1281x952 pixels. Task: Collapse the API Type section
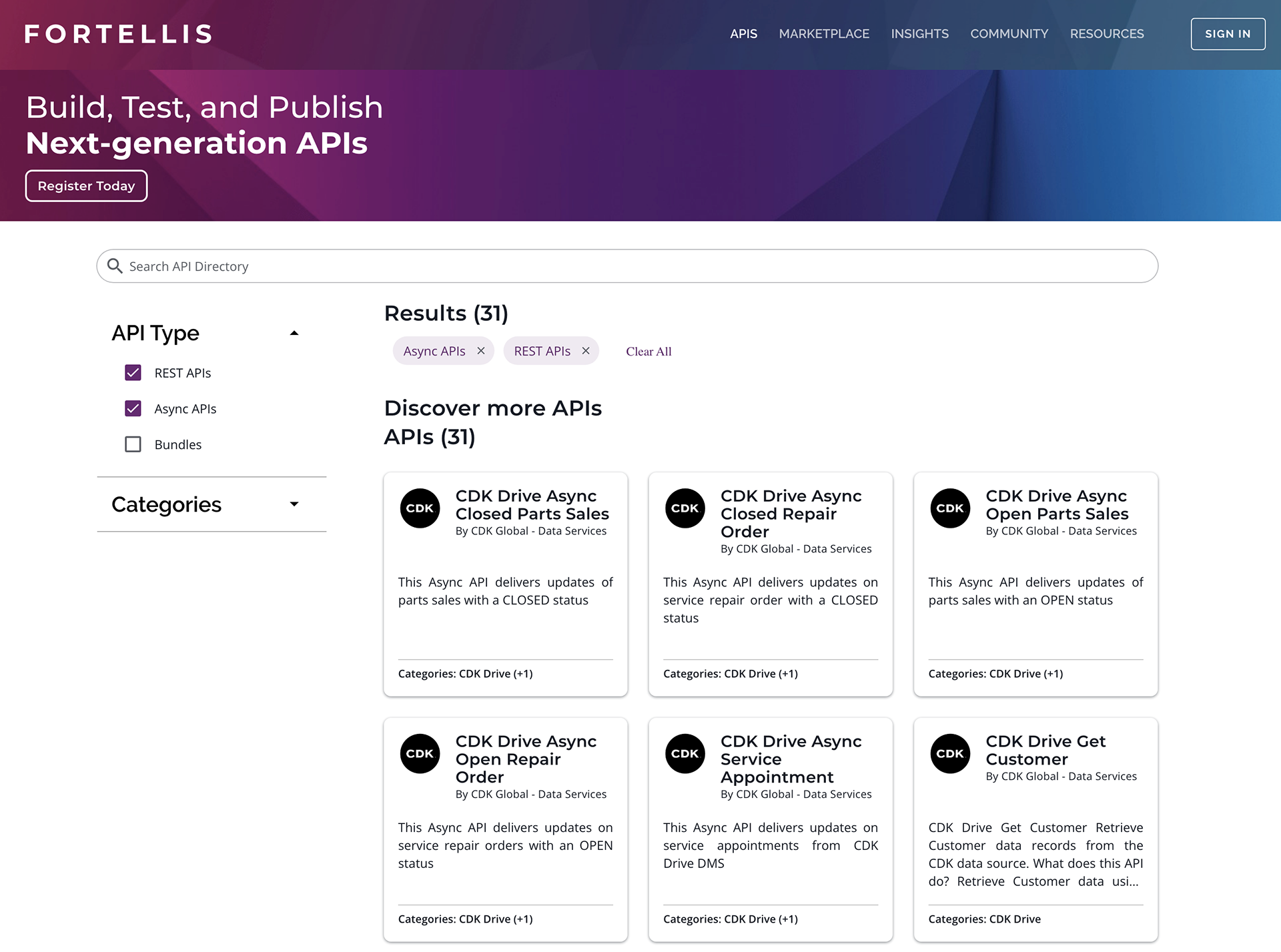294,333
